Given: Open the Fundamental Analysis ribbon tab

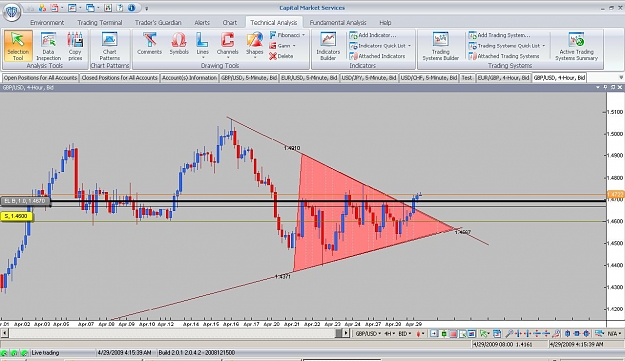Looking at the screenshot, I should (338, 22).
